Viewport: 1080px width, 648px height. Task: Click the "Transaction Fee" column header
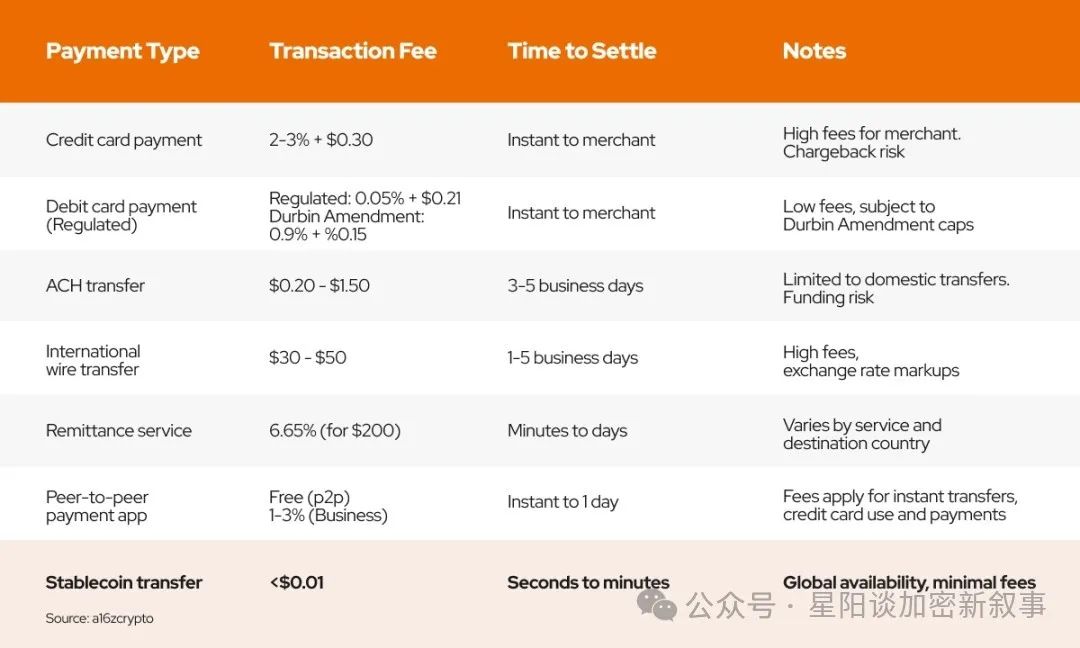[352, 51]
